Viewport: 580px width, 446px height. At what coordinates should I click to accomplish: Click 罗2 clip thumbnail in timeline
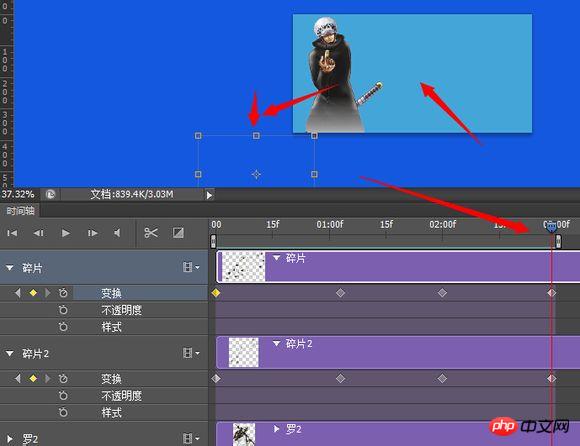tap(244, 435)
